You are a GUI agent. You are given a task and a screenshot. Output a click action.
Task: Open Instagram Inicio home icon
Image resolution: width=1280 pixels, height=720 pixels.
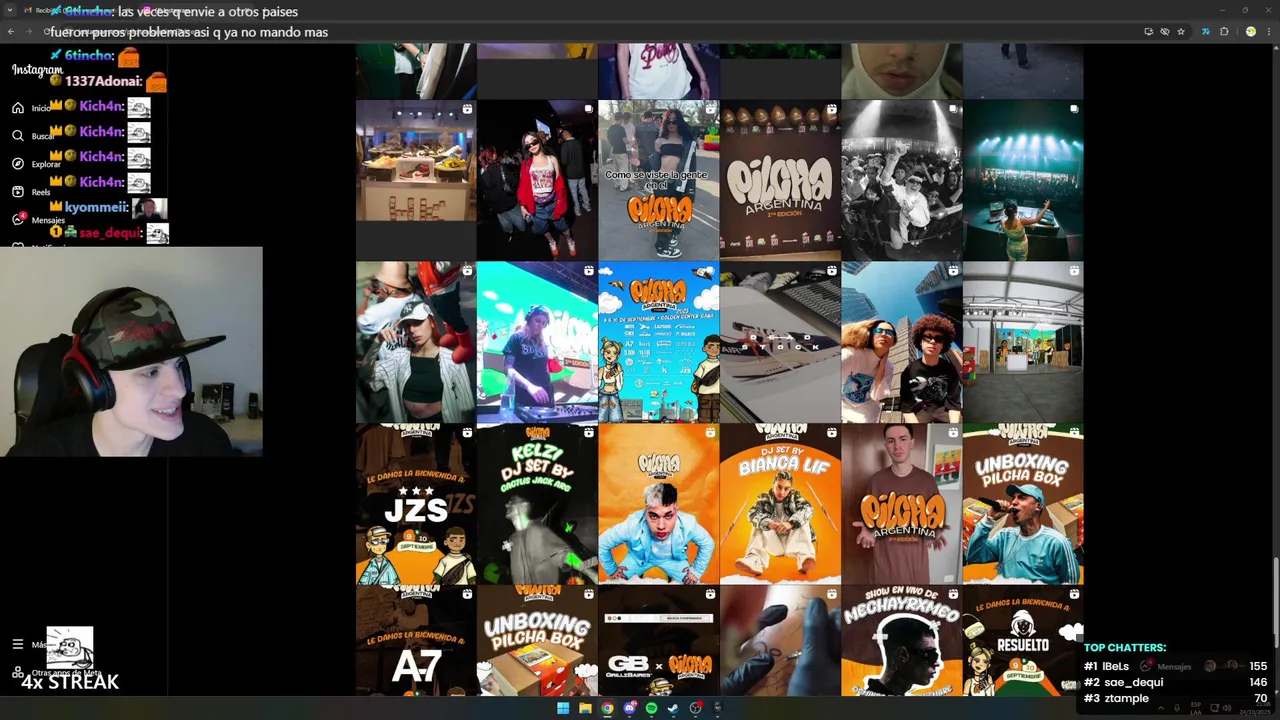(18, 108)
